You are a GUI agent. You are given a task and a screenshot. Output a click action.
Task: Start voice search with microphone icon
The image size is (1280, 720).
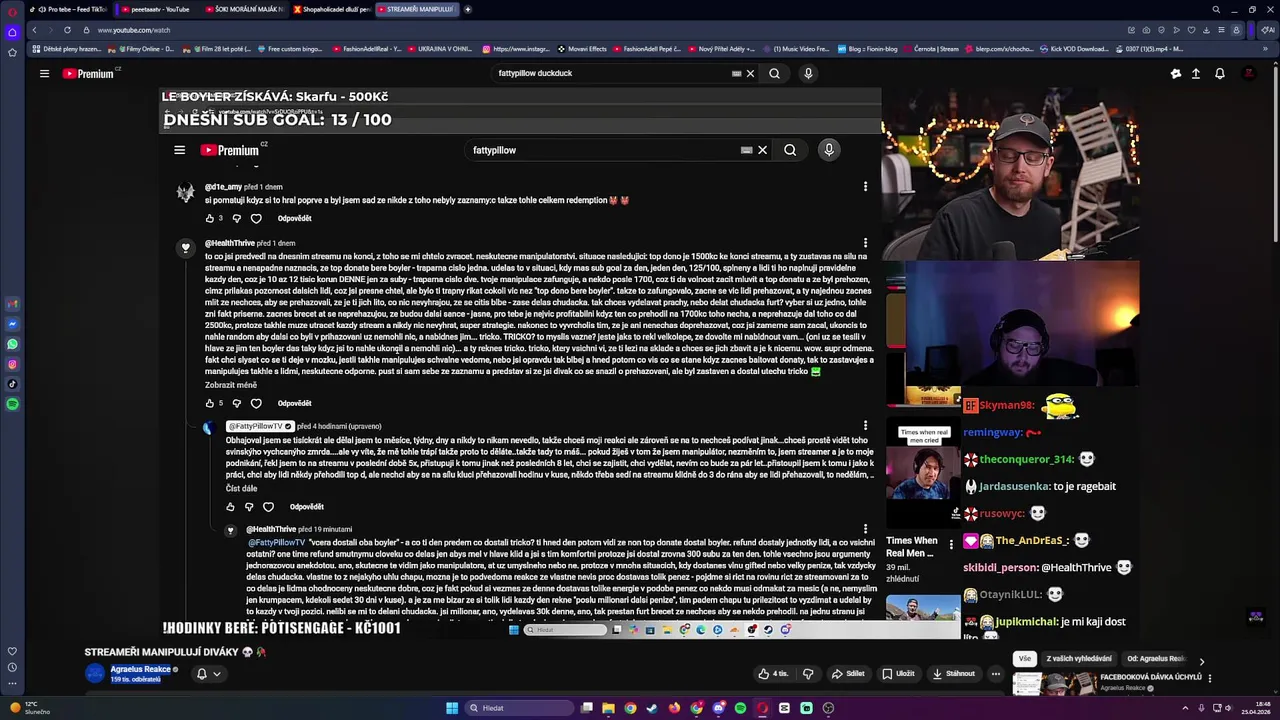808,73
